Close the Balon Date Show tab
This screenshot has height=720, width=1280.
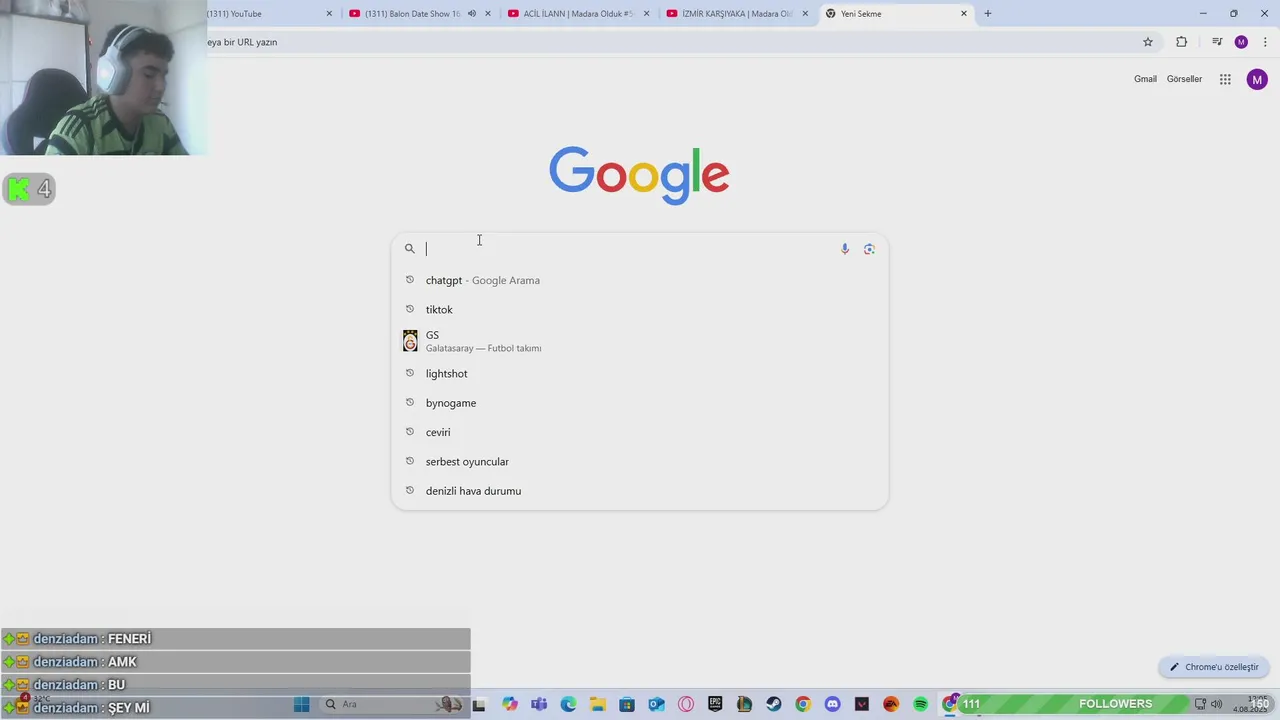click(488, 14)
